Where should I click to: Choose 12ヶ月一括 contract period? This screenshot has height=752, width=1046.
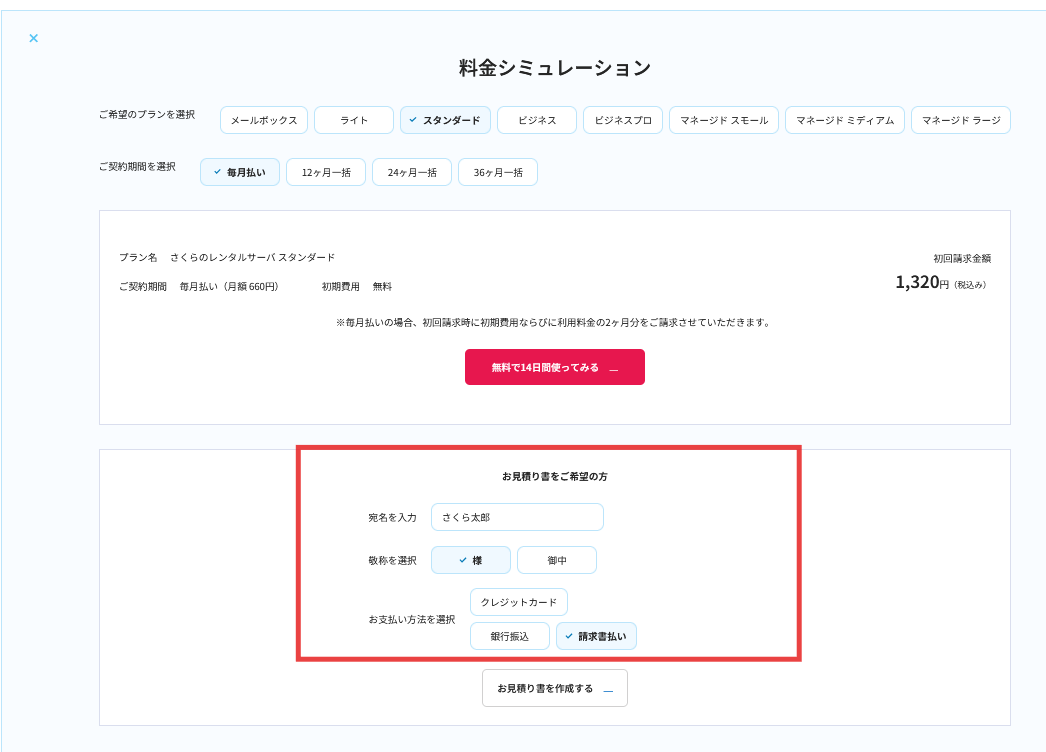[x=326, y=172]
